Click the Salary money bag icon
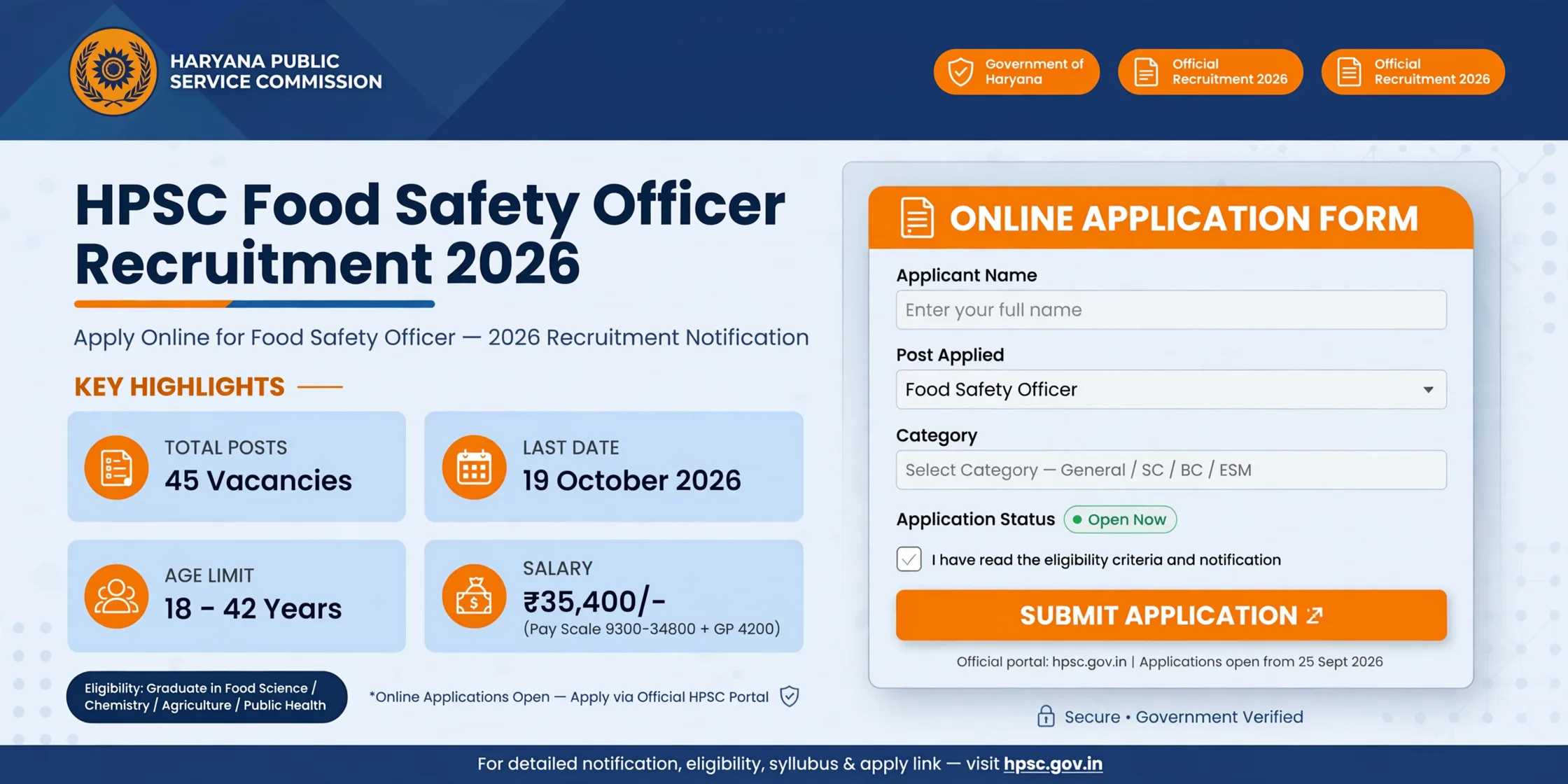1568x784 pixels. [x=474, y=596]
